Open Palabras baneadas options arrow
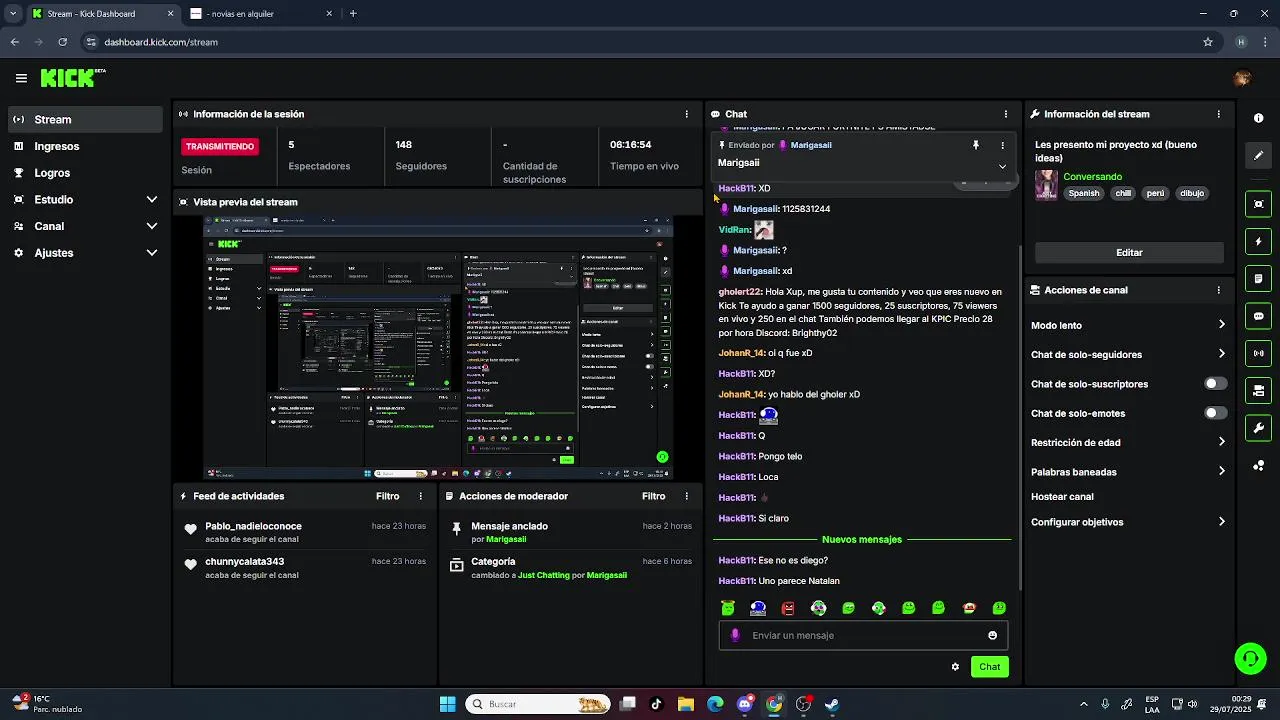Screen dimensions: 1280x720 point(1221,471)
